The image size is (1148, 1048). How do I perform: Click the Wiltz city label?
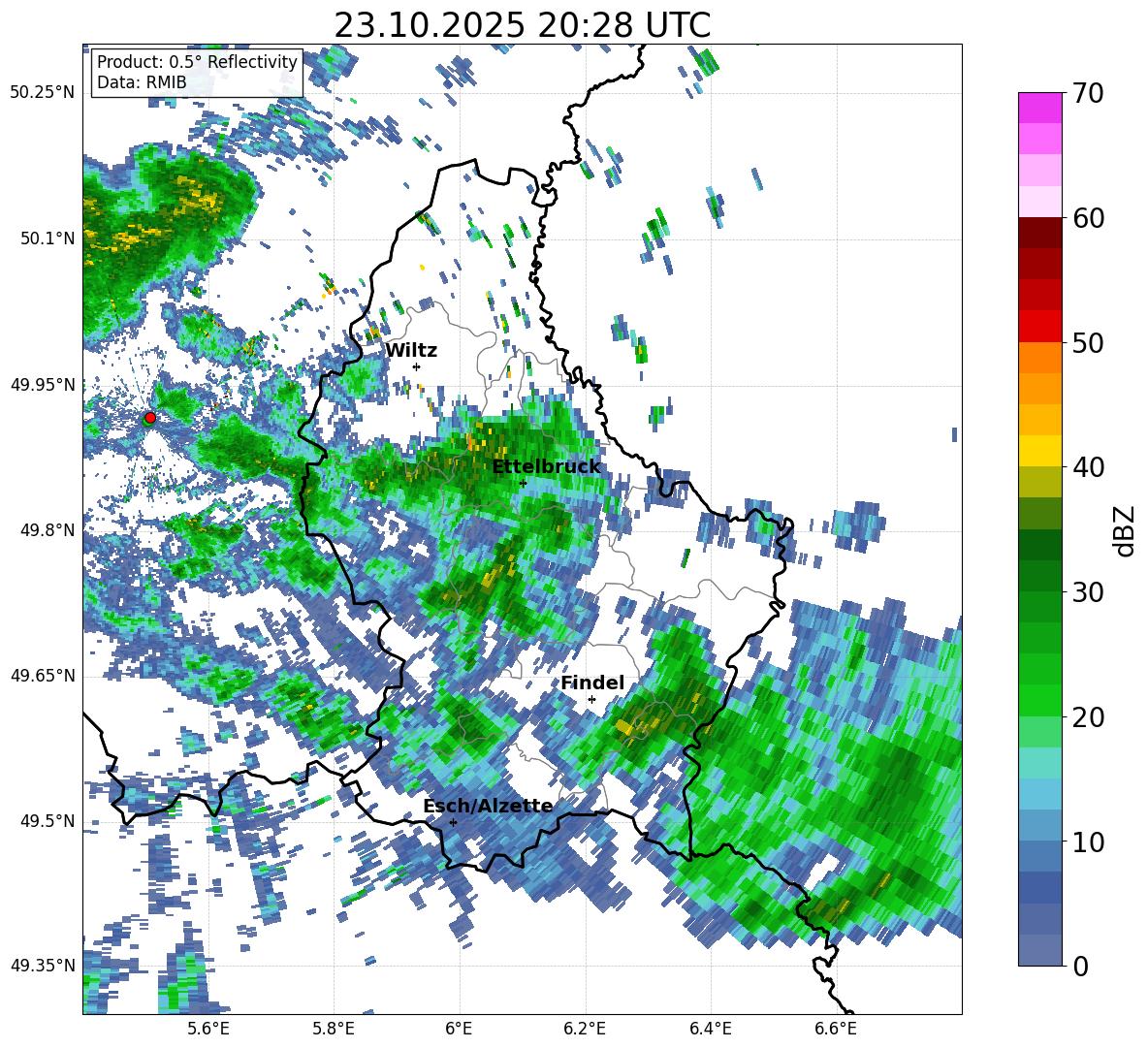(x=411, y=351)
